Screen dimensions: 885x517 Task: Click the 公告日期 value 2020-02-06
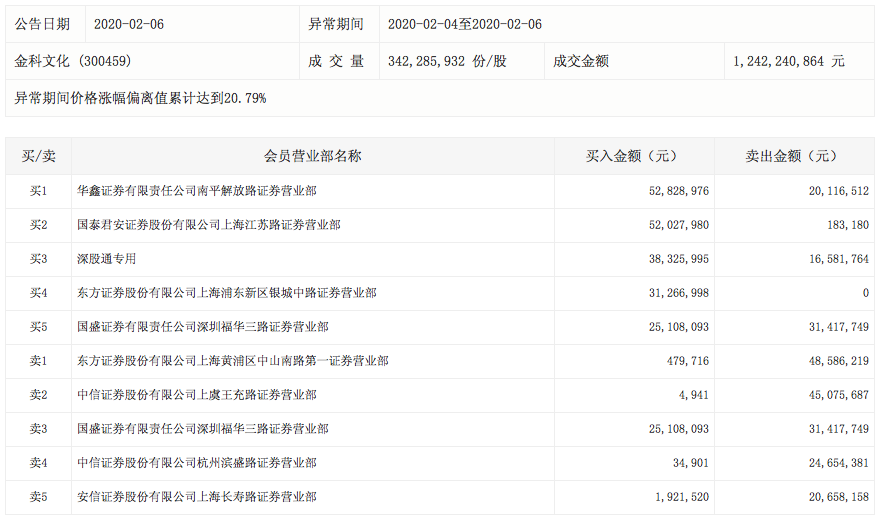click(x=128, y=24)
